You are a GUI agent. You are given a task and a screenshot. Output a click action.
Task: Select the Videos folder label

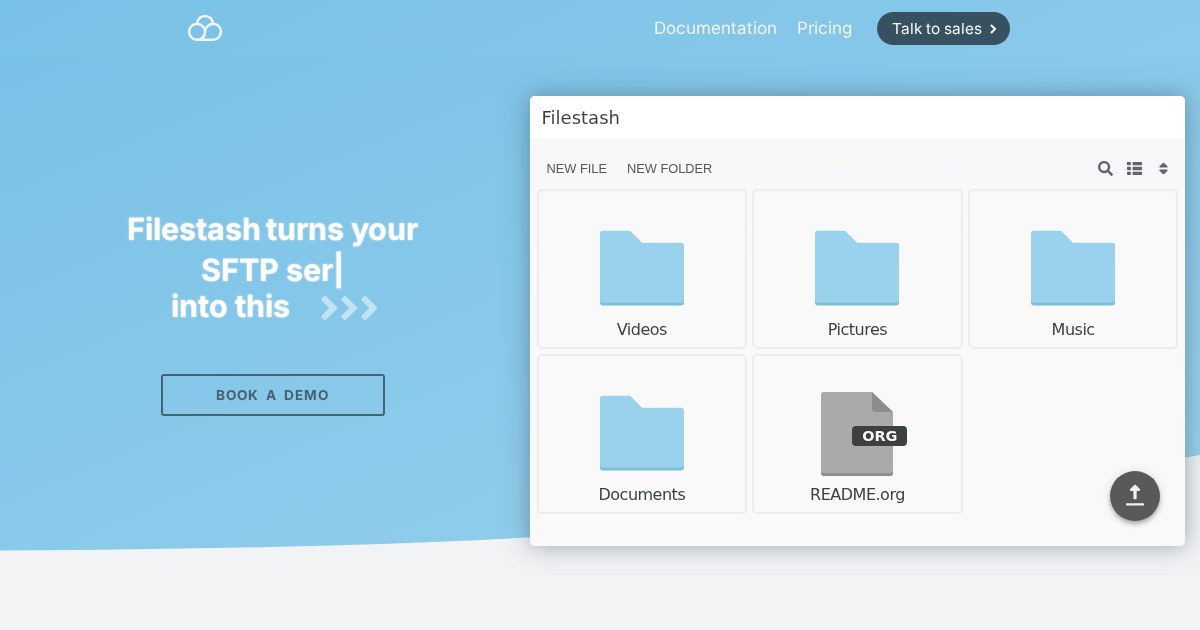642,329
